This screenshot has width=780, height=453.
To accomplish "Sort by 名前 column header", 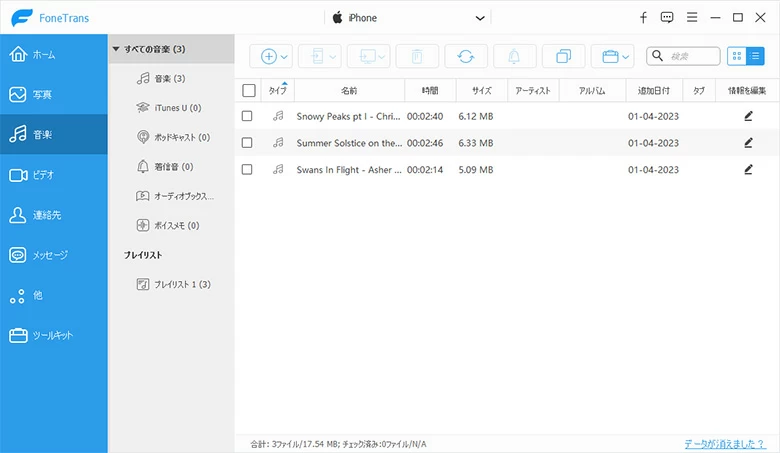I will (349, 90).
